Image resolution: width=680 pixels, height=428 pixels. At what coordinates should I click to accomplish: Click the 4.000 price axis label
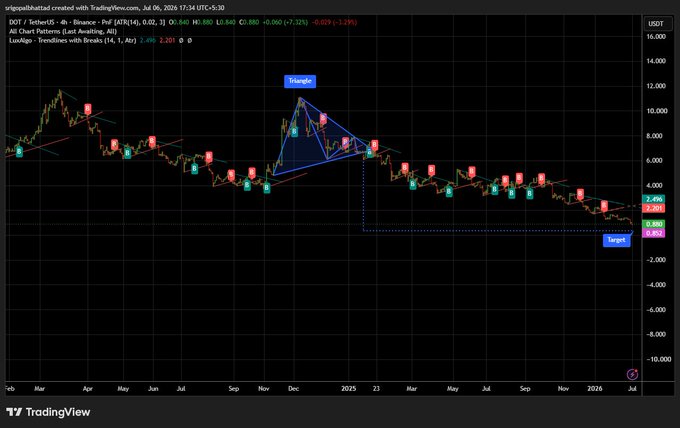point(654,186)
